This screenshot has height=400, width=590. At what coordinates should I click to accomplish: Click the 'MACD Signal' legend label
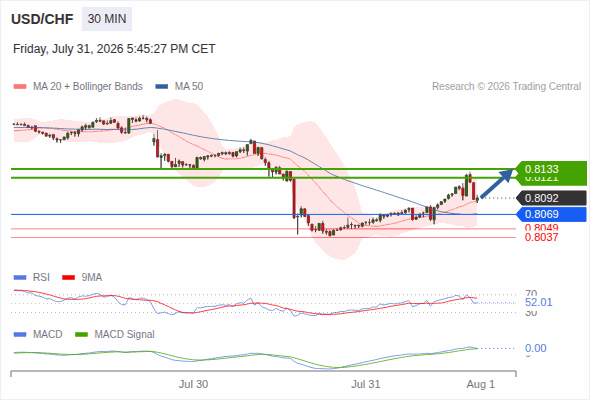(125, 335)
